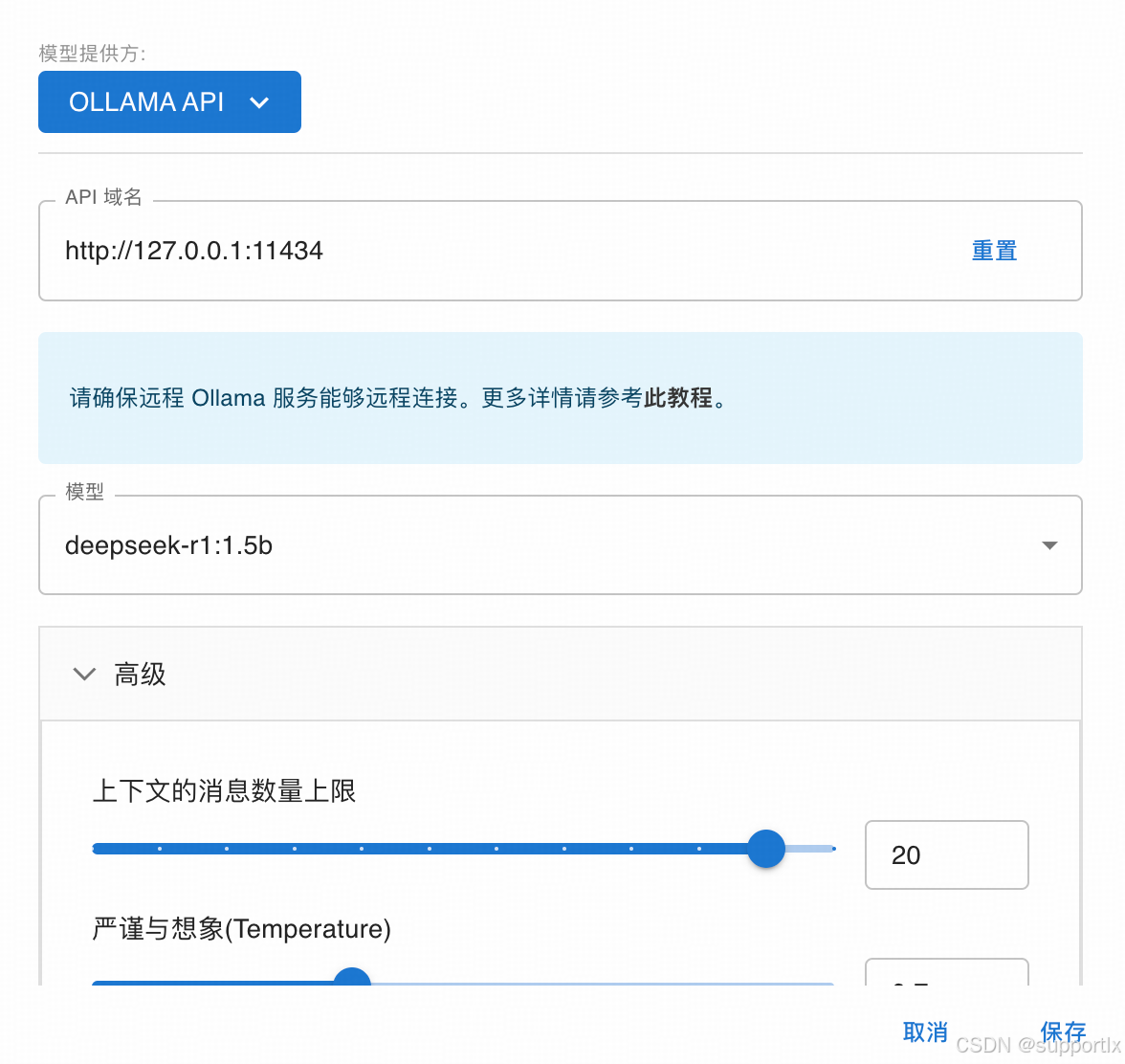Click the model dropdown arrow icon
The image size is (1125, 1064).
[1049, 545]
